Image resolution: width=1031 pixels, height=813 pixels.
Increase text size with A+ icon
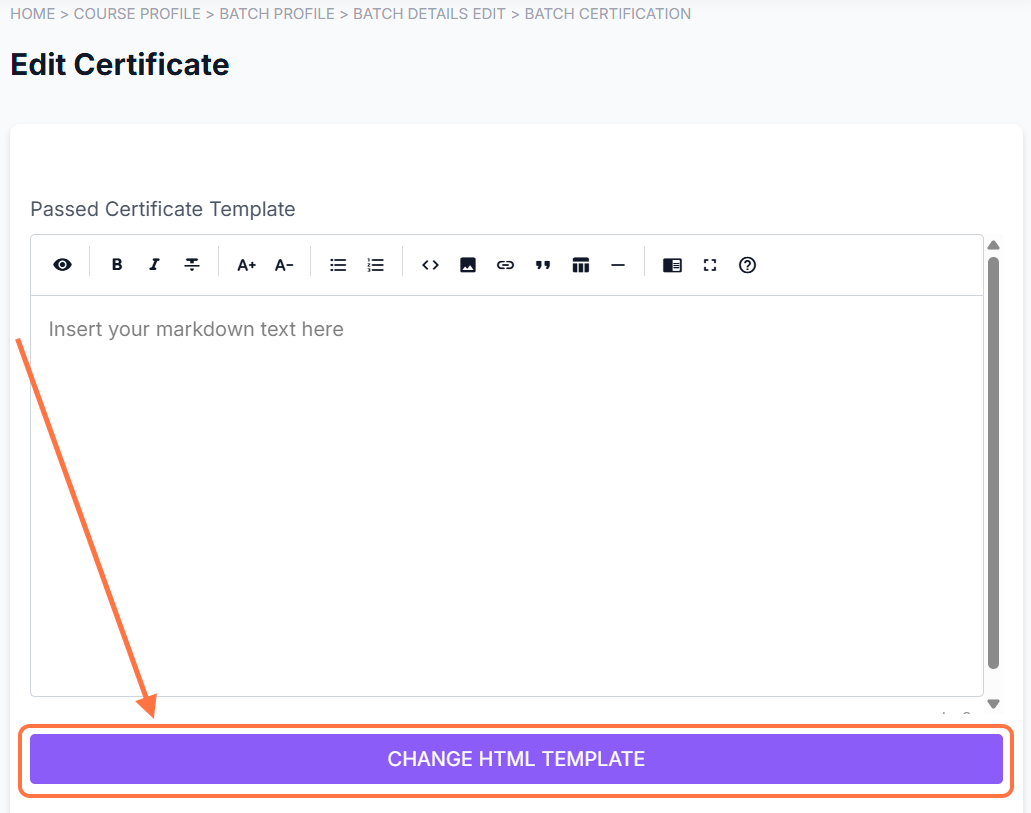pyautogui.click(x=246, y=265)
